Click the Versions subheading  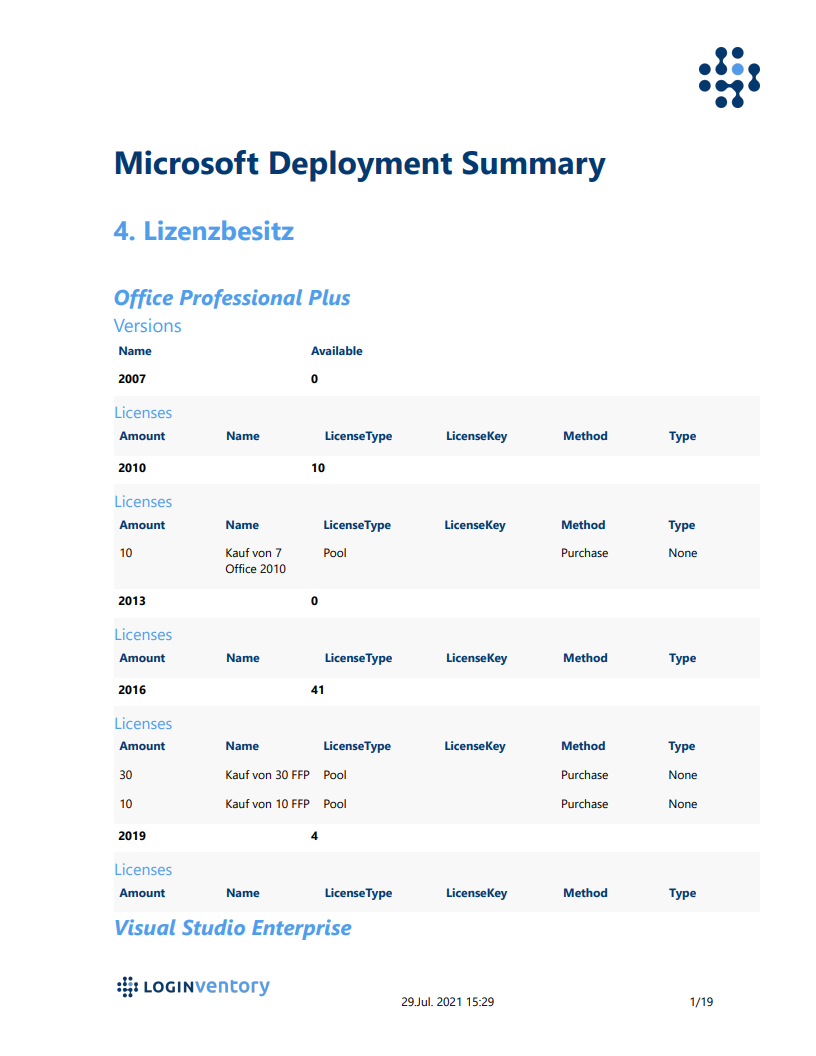[x=147, y=326]
